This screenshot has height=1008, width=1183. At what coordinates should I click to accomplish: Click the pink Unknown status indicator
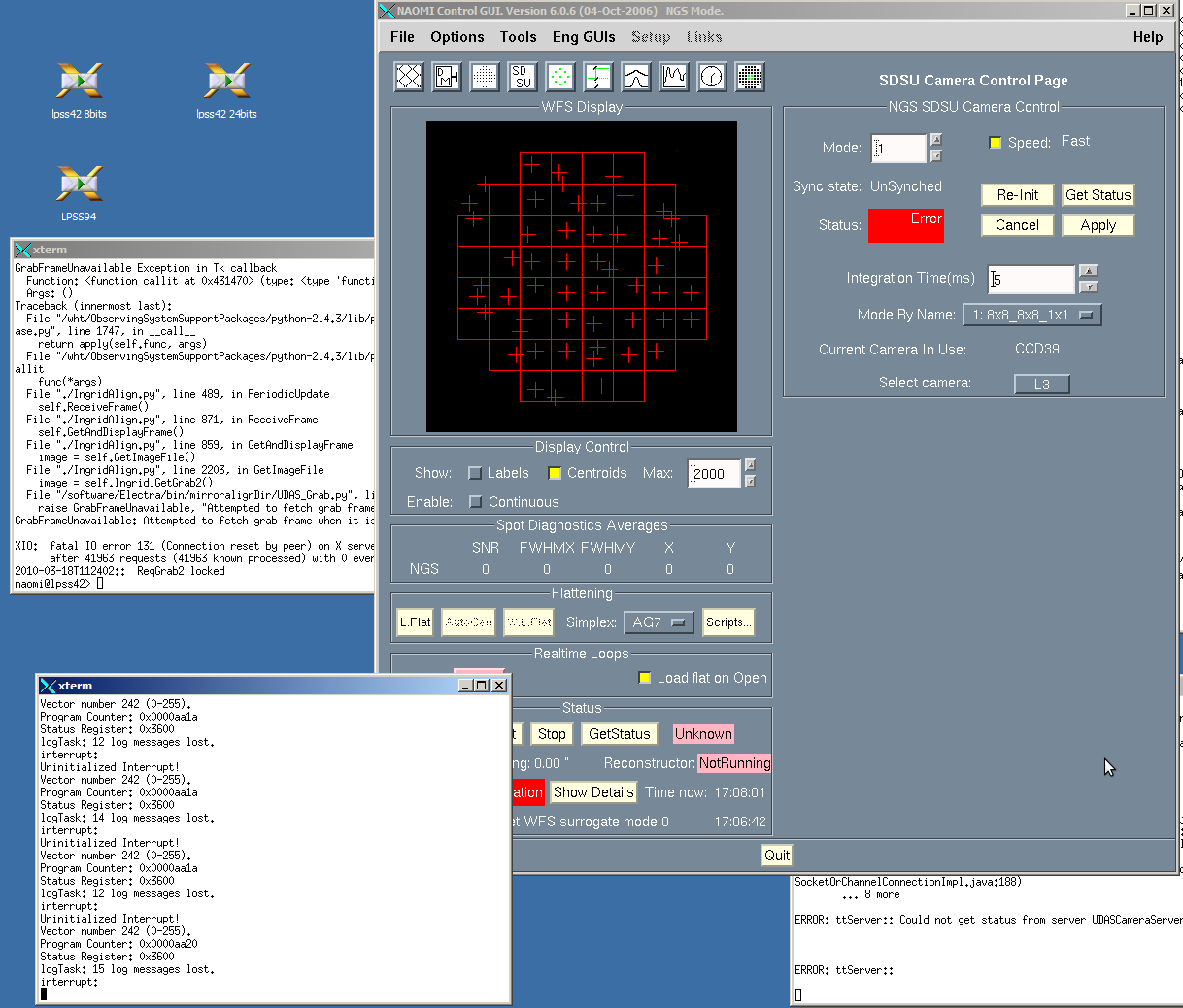[x=704, y=734]
